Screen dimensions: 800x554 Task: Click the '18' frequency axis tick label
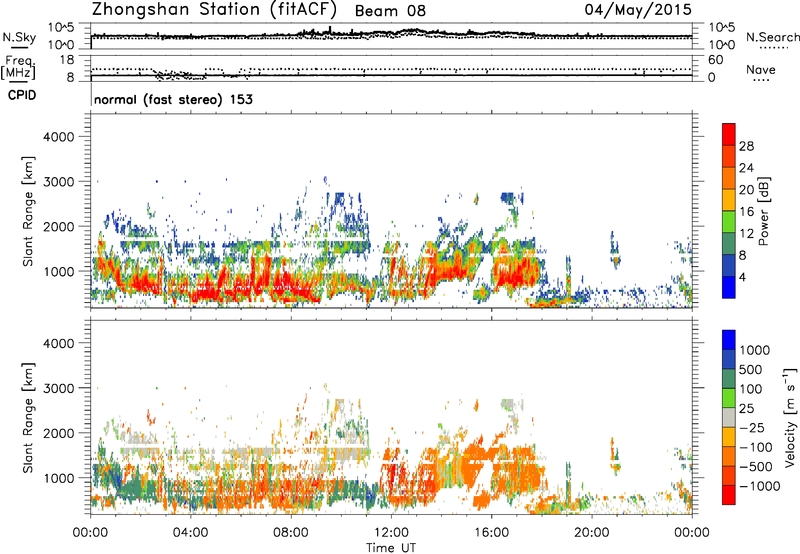67,60
